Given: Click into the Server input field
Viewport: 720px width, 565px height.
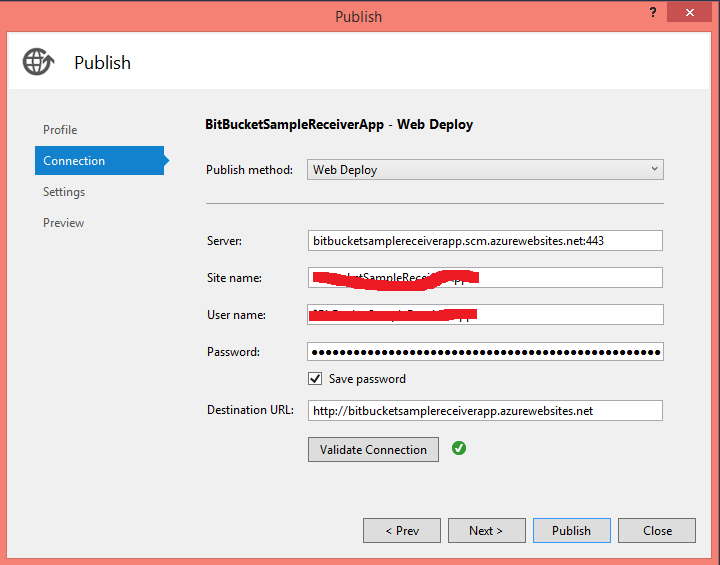Looking at the screenshot, I should (485, 241).
